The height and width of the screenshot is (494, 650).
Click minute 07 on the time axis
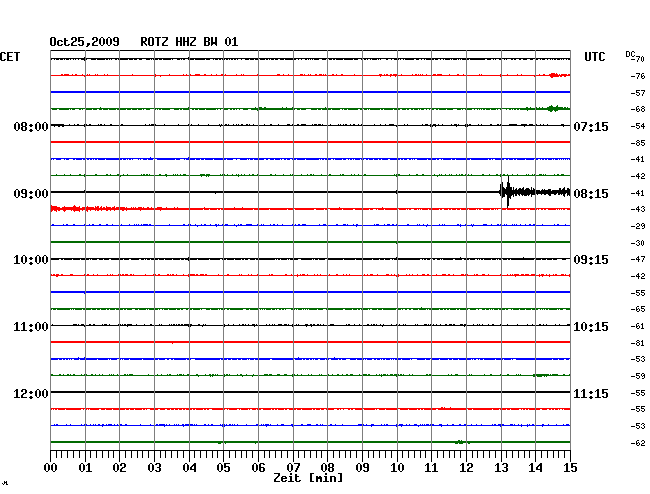[x=293, y=468]
